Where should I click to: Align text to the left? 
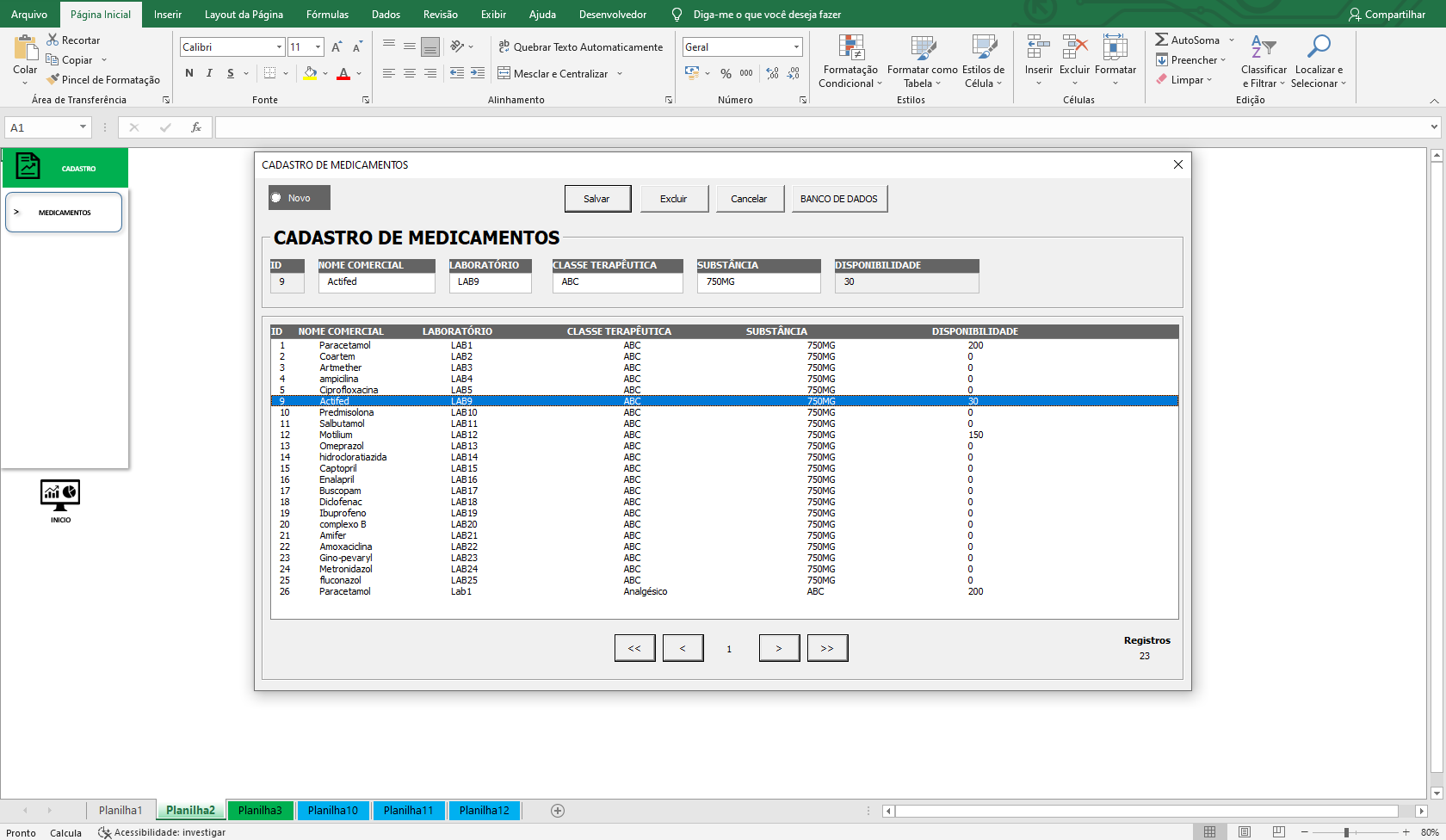point(389,73)
